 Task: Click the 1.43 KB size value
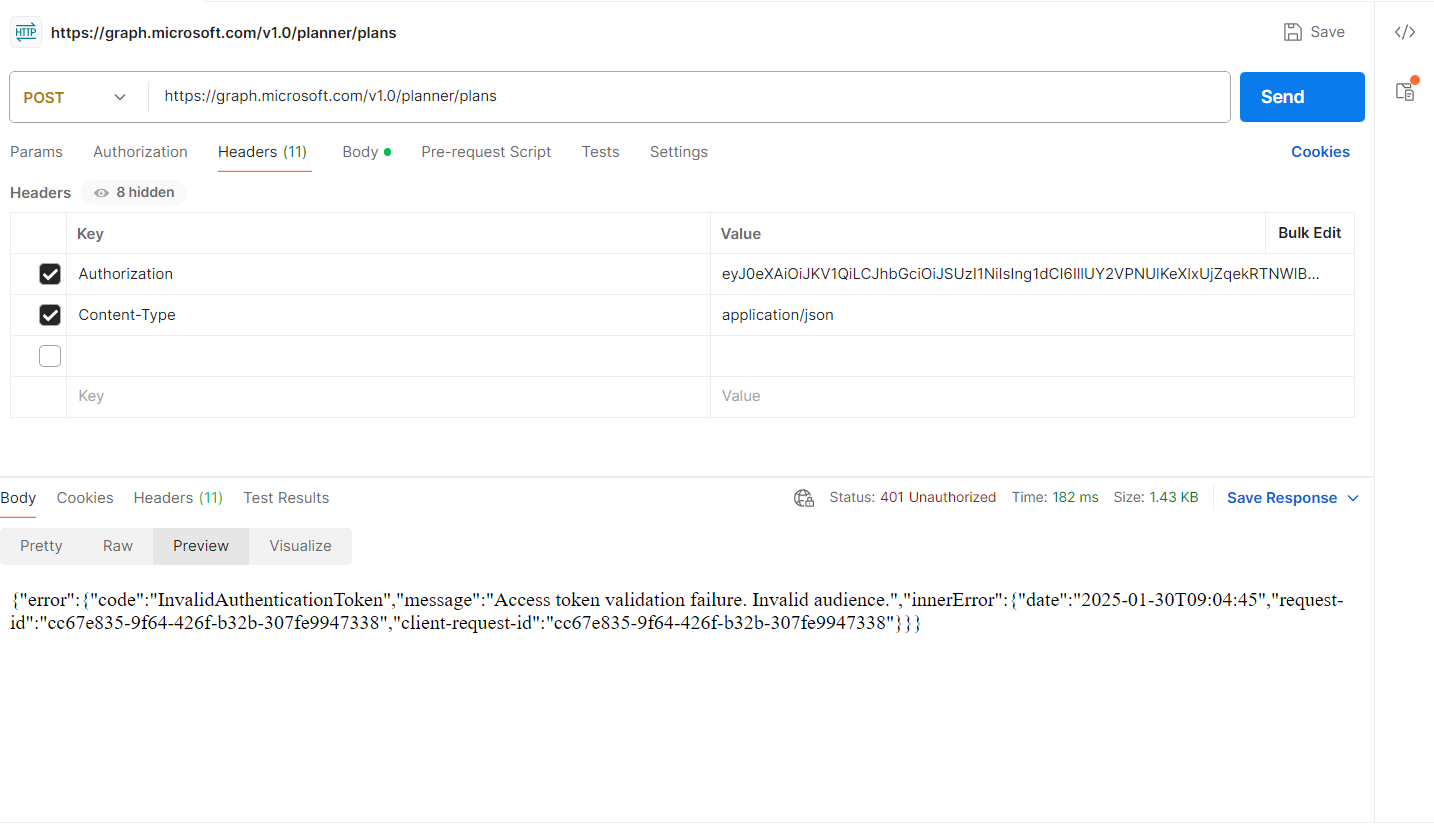(1174, 498)
